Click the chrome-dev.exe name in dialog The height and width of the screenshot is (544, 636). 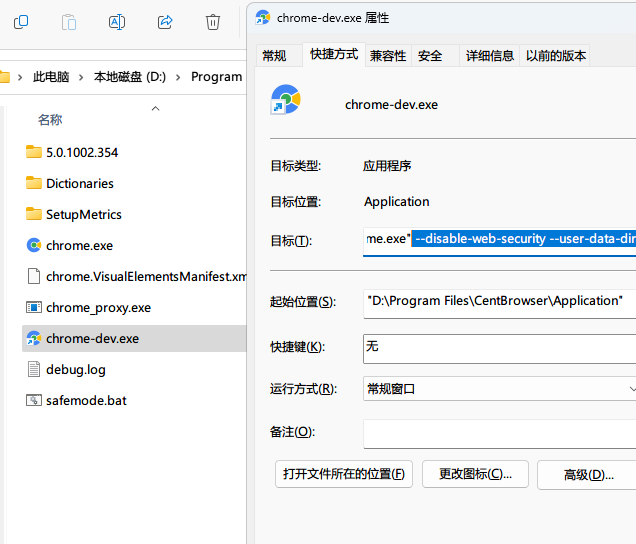391,105
